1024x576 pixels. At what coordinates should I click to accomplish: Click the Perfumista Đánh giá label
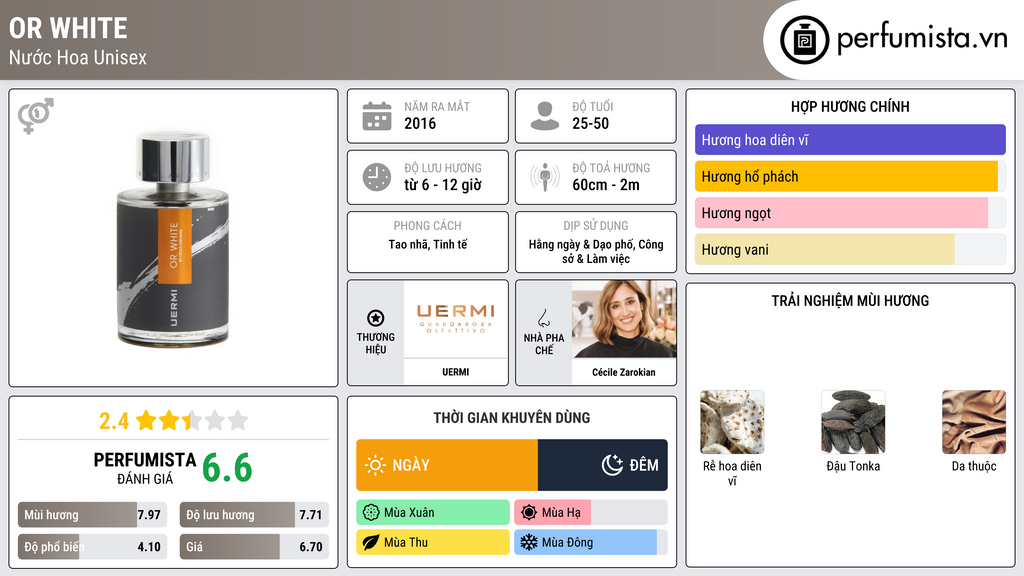(x=145, y=468)
